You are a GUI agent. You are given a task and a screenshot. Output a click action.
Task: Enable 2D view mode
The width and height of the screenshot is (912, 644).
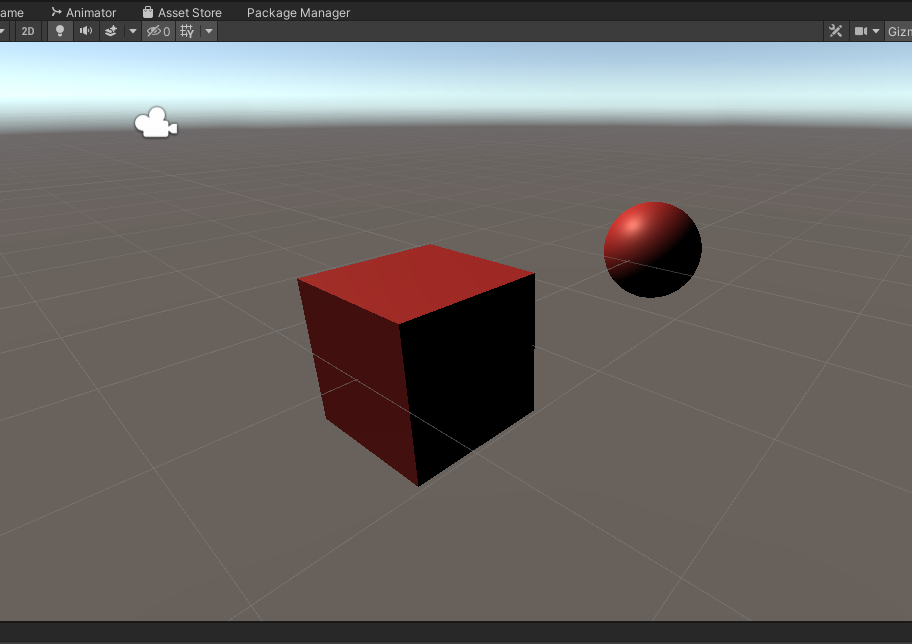point(27,31)
